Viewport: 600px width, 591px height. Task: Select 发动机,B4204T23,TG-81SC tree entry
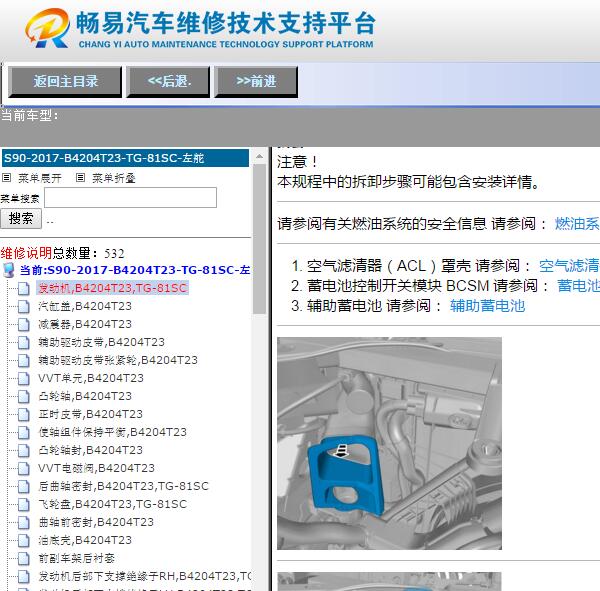point(112,288)
